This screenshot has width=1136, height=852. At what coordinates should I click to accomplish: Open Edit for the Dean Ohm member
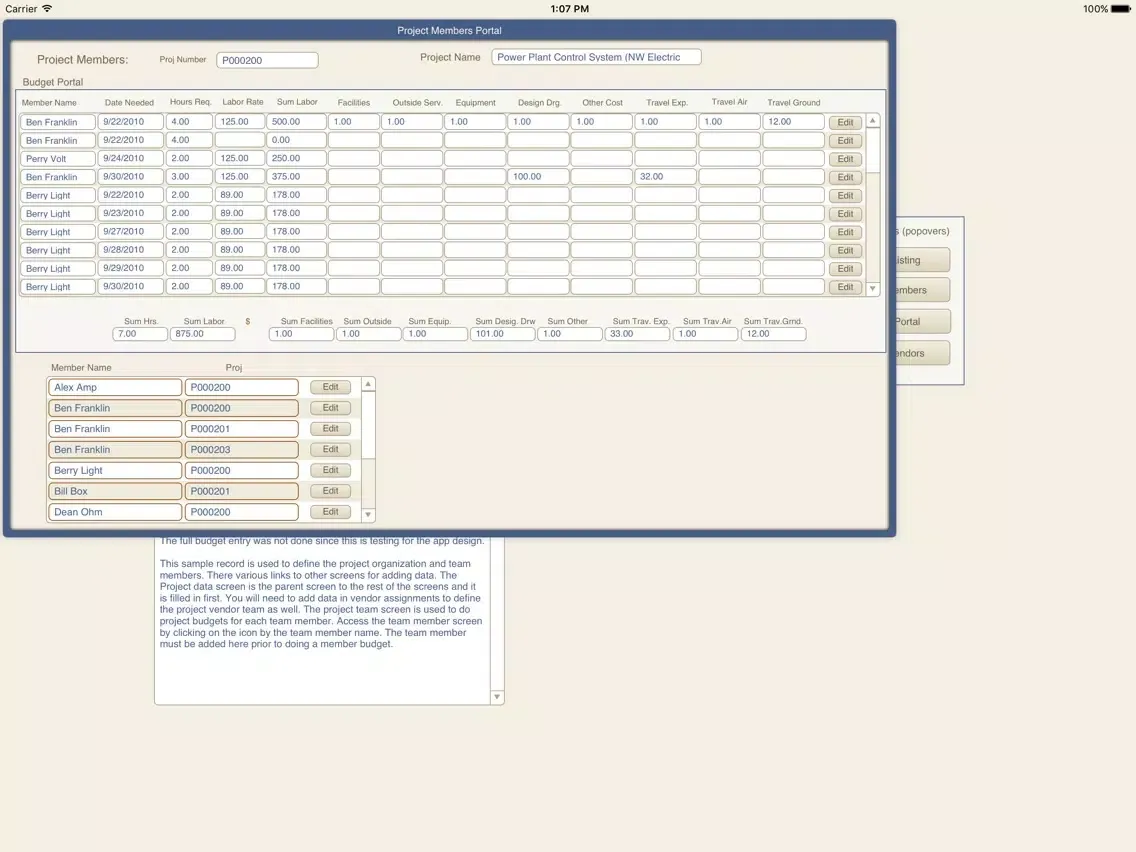(x=330, y=512)
